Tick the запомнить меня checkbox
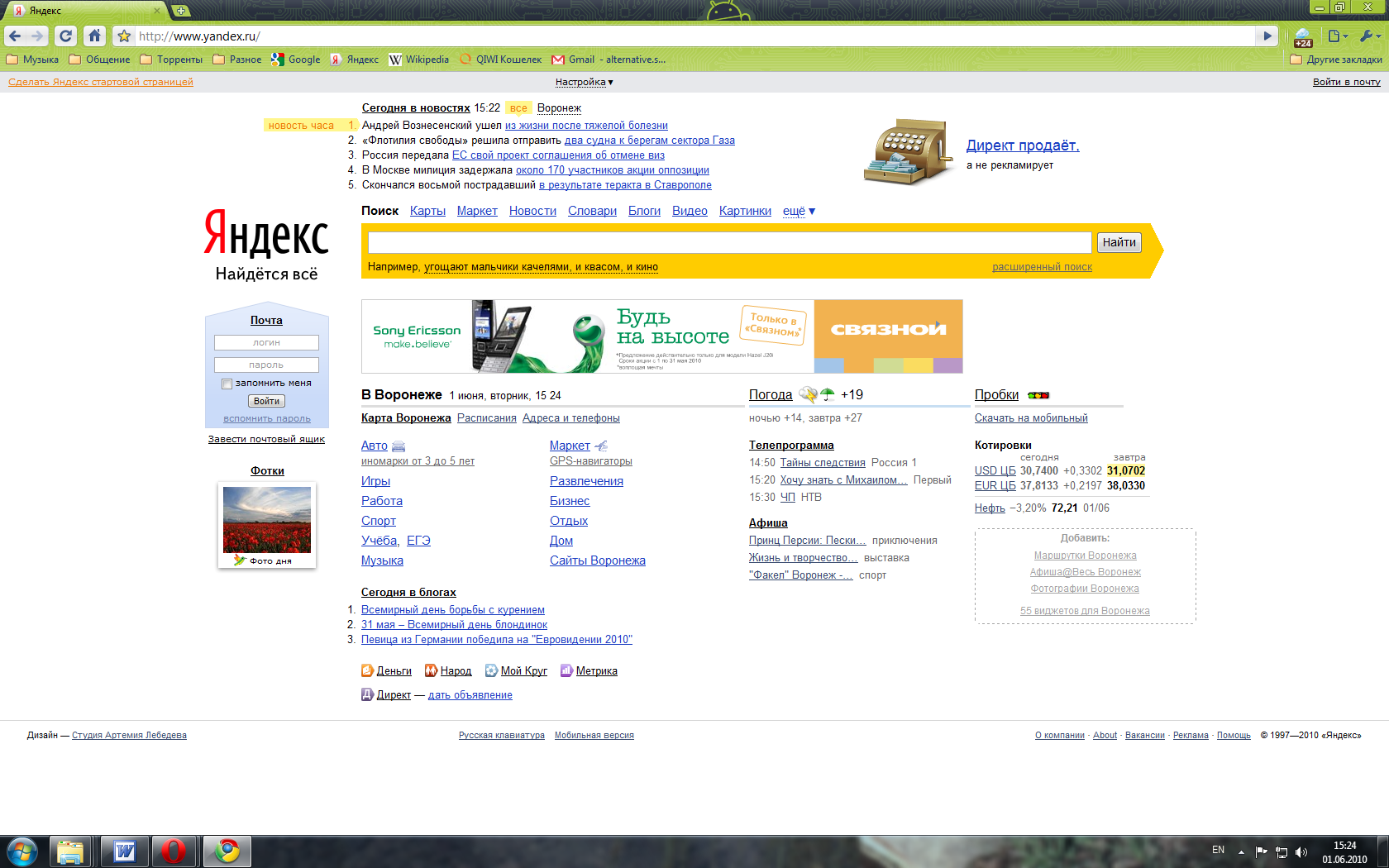Image resolution: width=1389 pixels, height=868 pixels. tap(227, 384)
